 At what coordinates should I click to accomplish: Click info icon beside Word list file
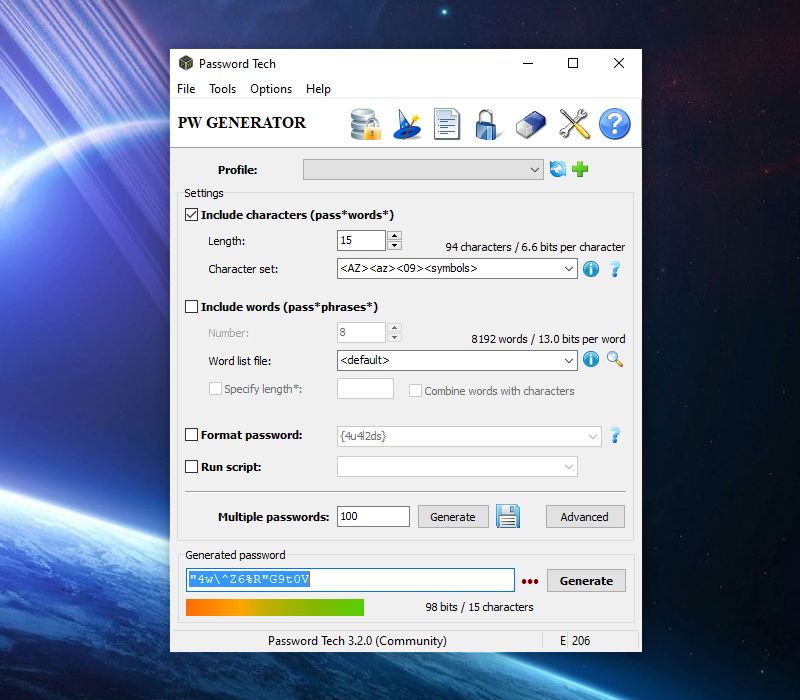(x=591, y=360)
